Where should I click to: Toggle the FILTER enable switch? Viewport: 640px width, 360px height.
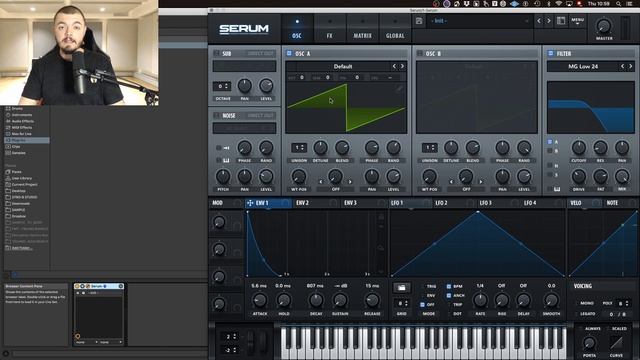coord(551,53)
